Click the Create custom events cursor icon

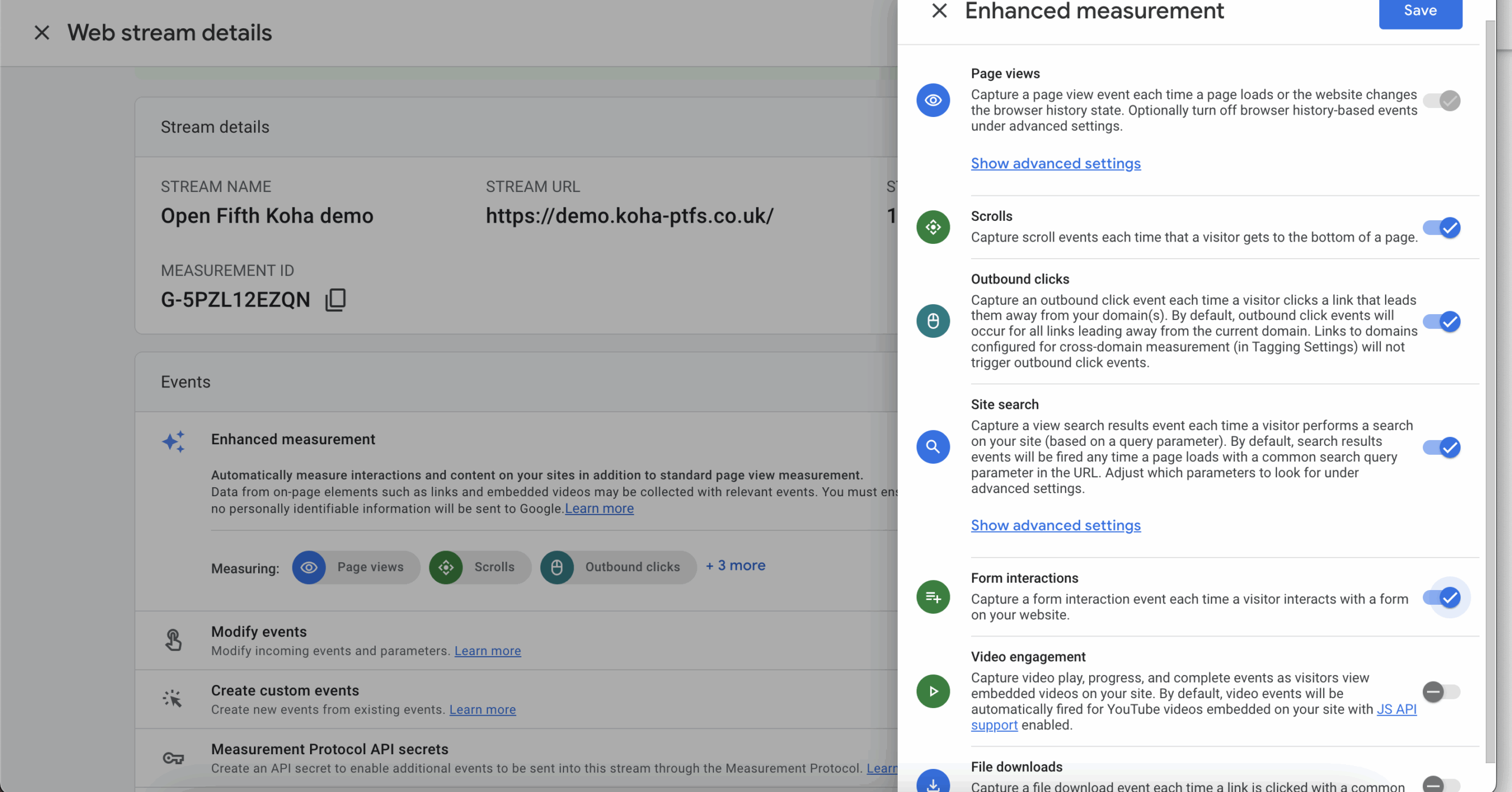[x=172, y=699]
